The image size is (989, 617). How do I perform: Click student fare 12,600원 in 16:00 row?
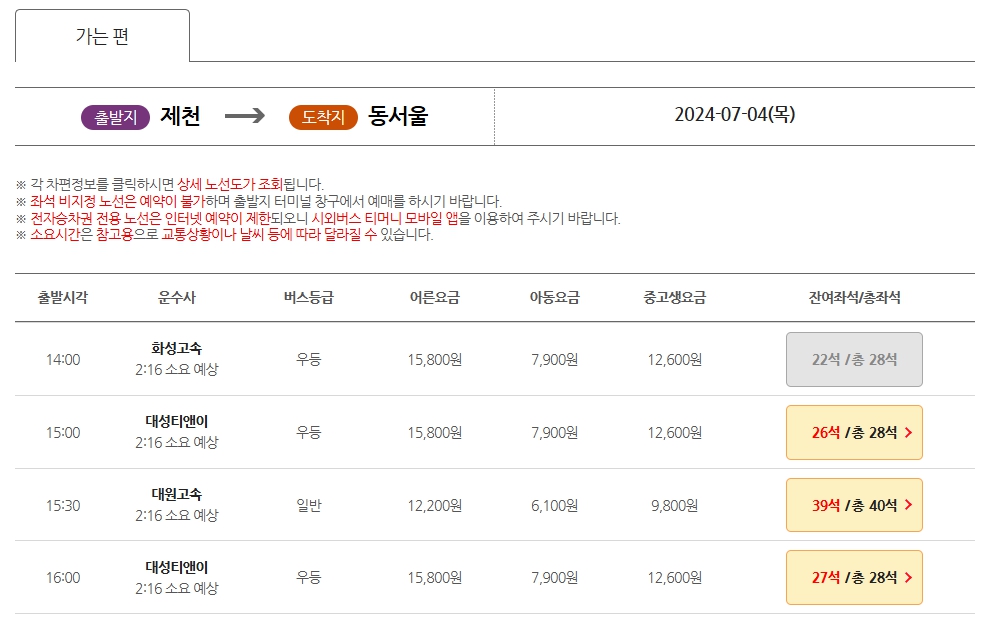(x=674, y=578)
